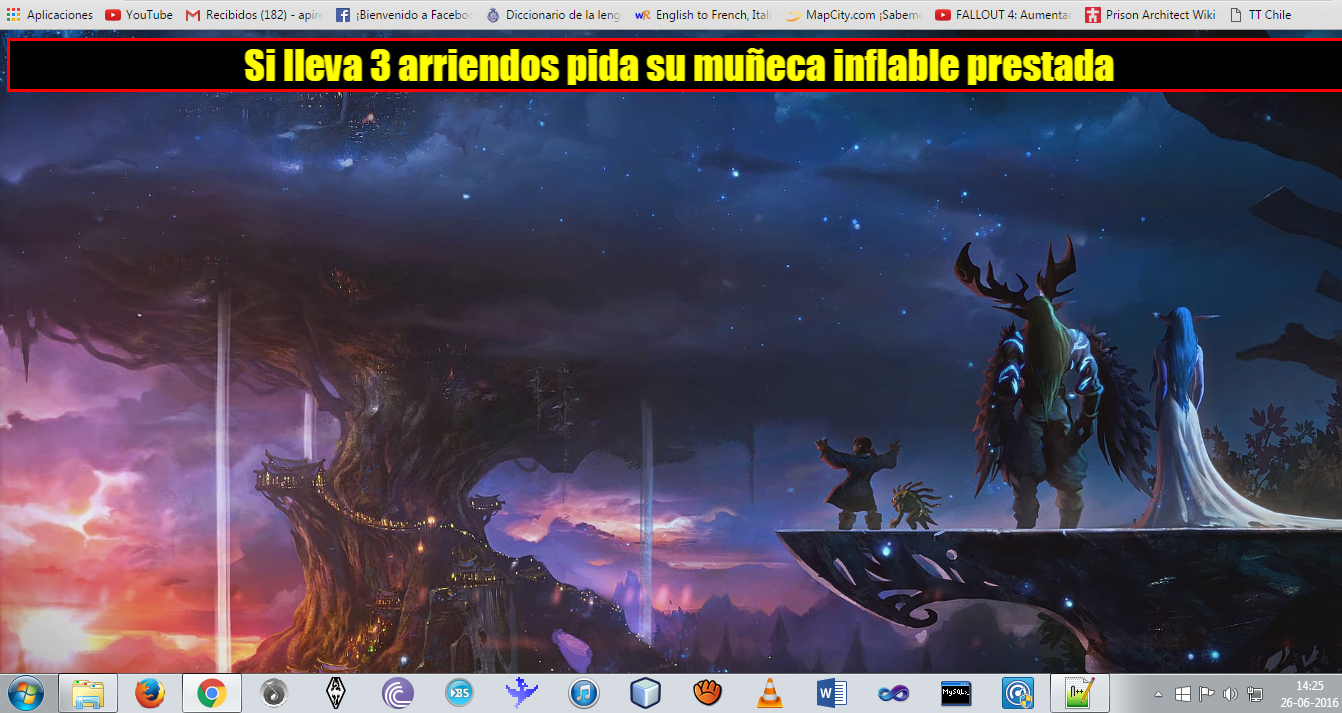Viewport: 1342px width, 713px height.
Task: Launch Firefox from the taskbar
Action: coord(149,692)
